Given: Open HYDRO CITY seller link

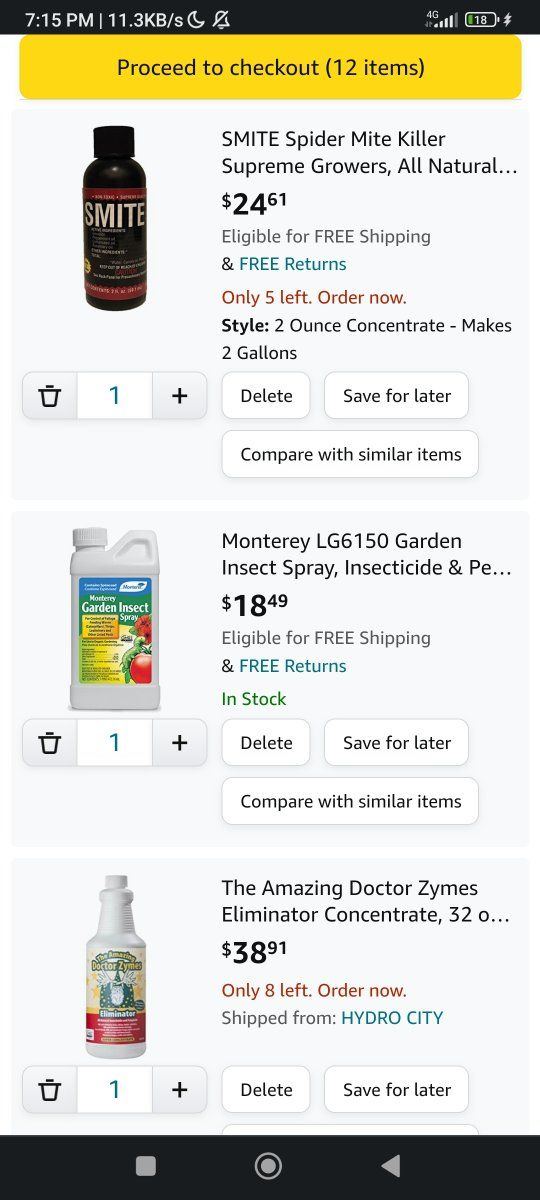Looking at the screenshot, I should pyautogui.click(x=392, y=1018).
